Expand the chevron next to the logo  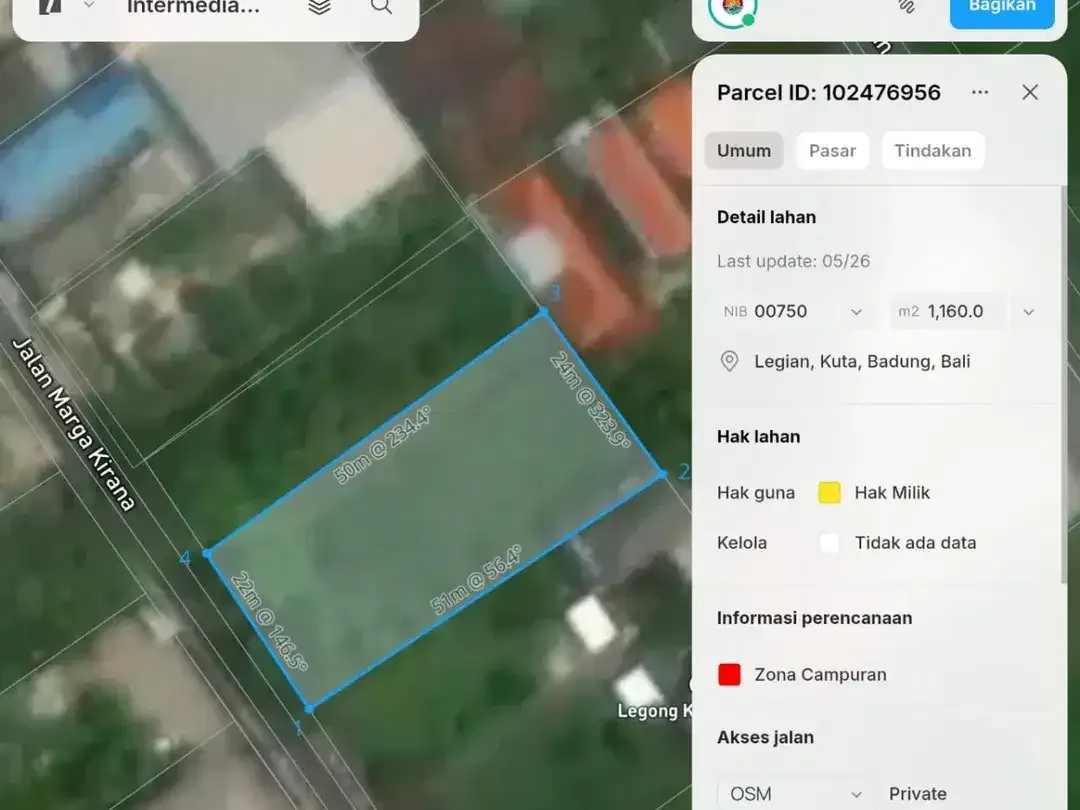tap(88, 6)
